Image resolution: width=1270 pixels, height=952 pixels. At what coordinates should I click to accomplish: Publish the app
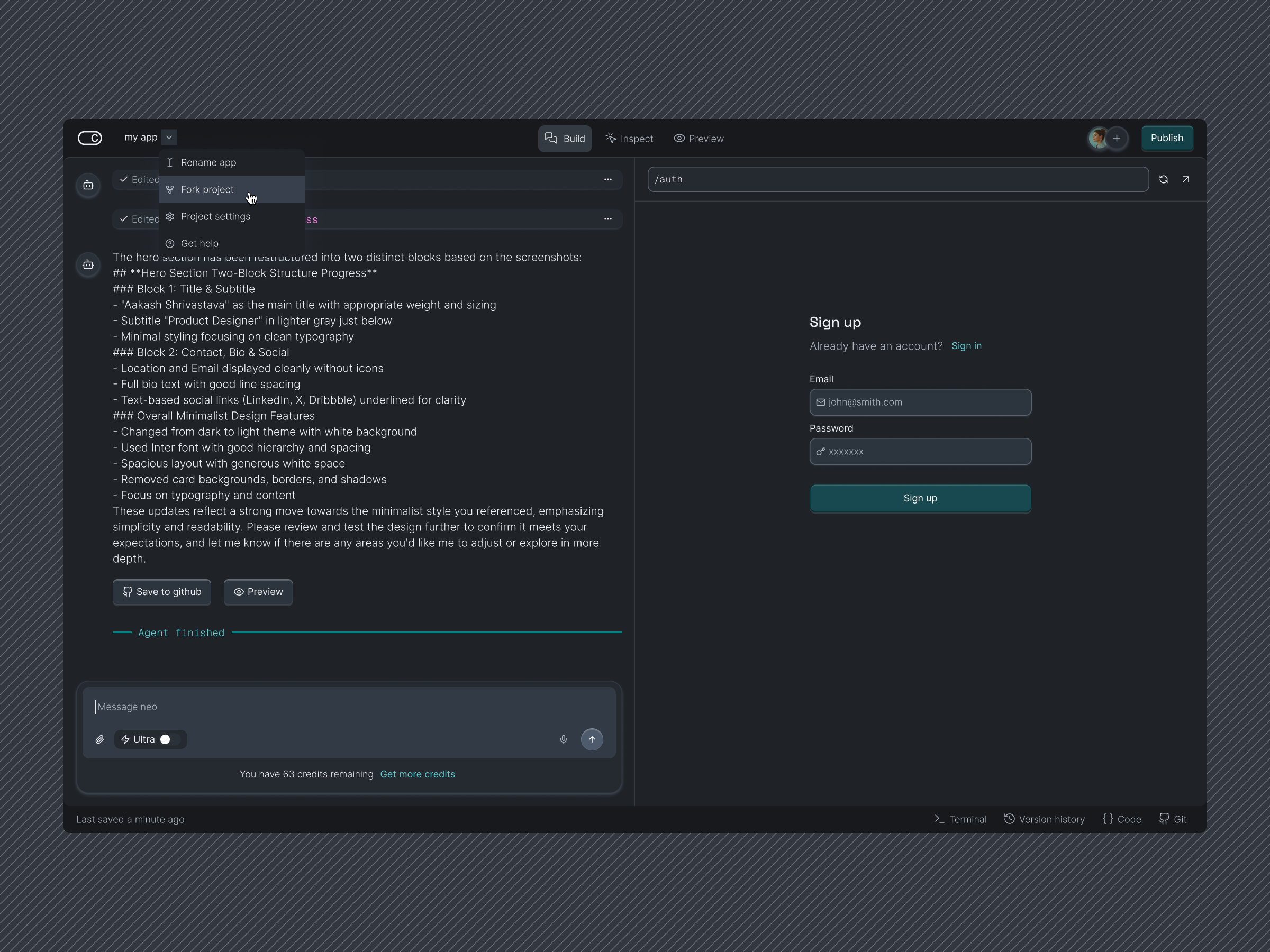click(1167, 138)
